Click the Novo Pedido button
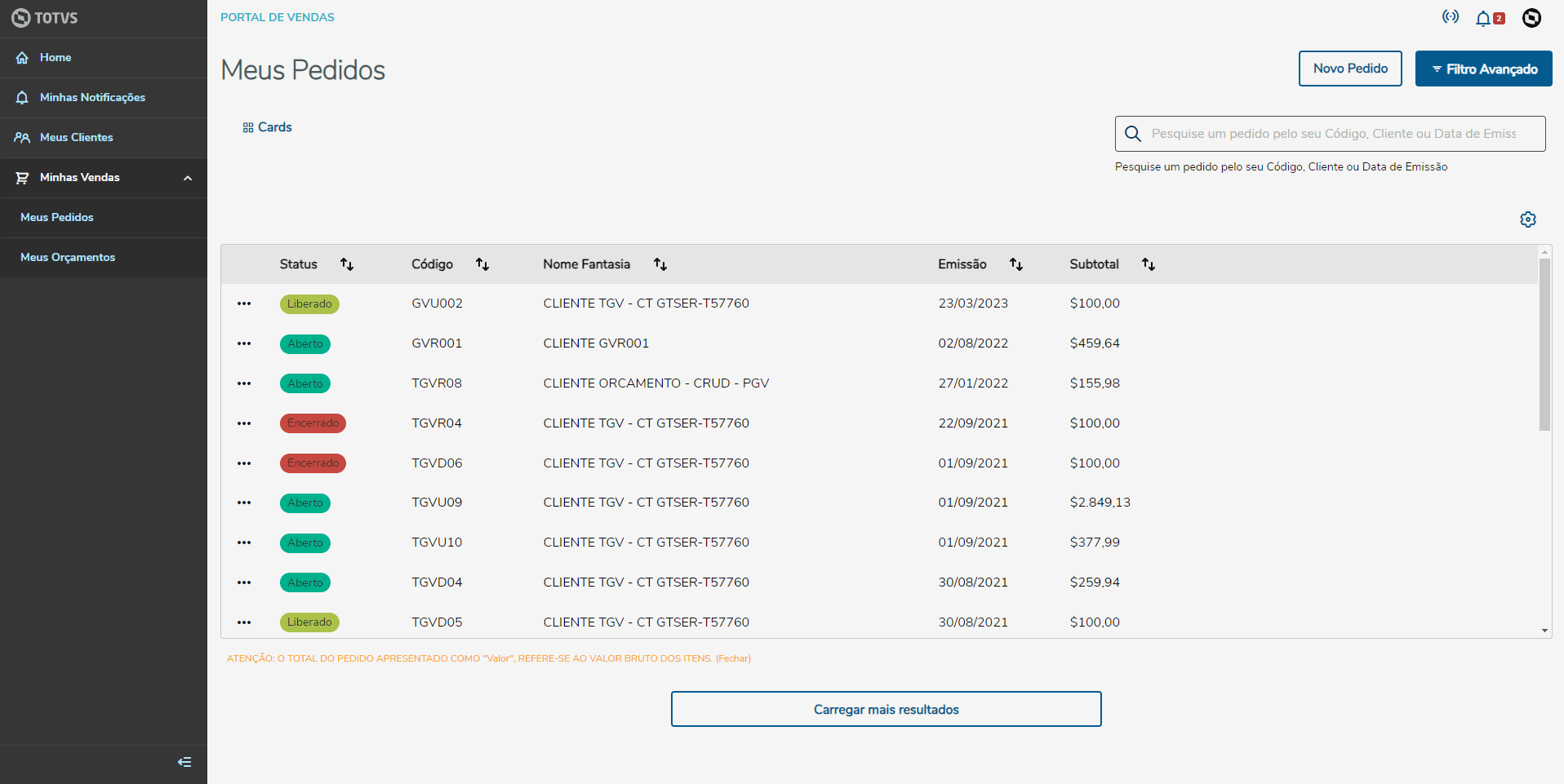Screen dimensions: 1564x784 [1350, 69]
